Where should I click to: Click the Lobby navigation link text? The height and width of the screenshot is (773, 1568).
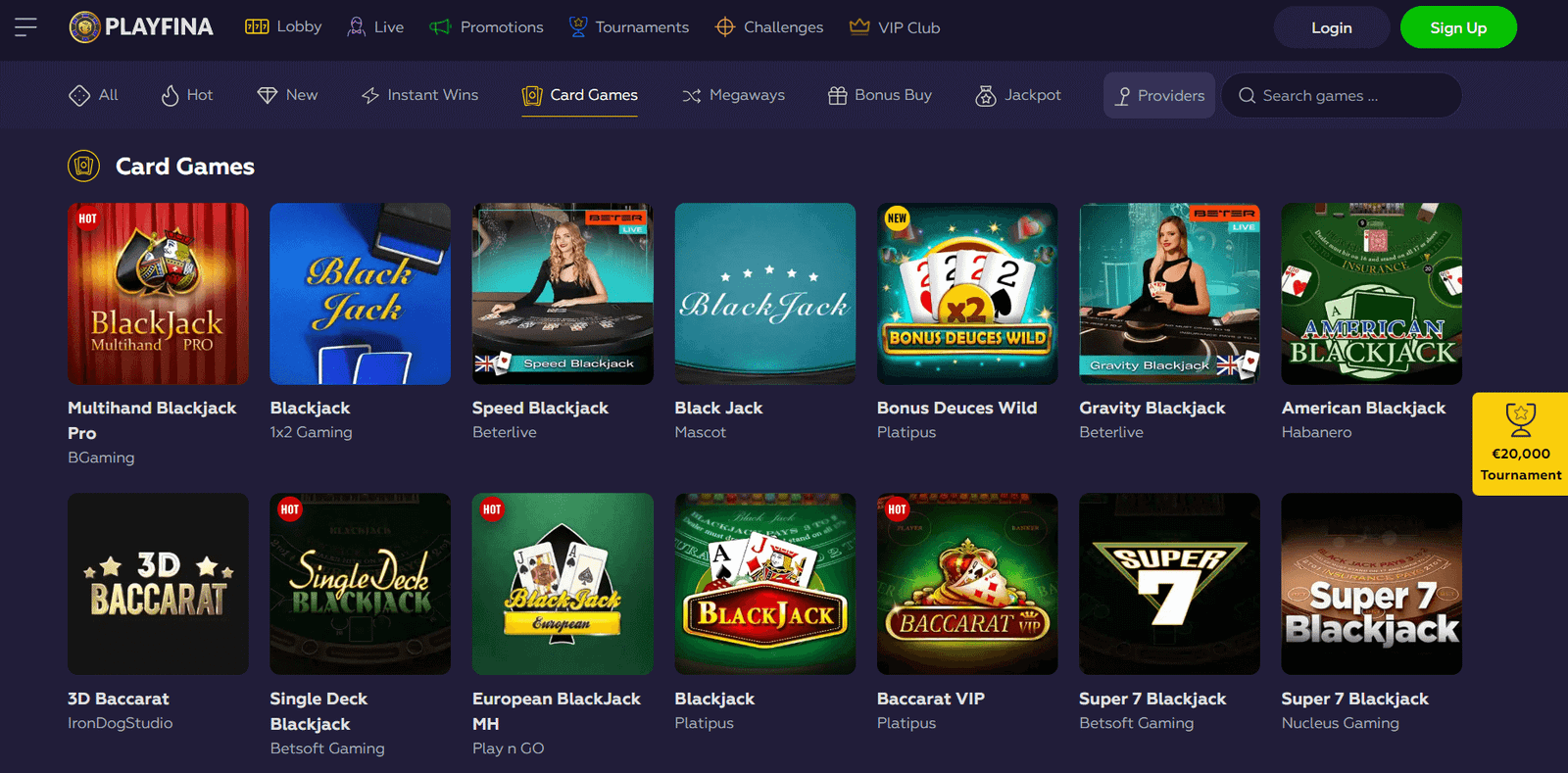pos(299,26)
